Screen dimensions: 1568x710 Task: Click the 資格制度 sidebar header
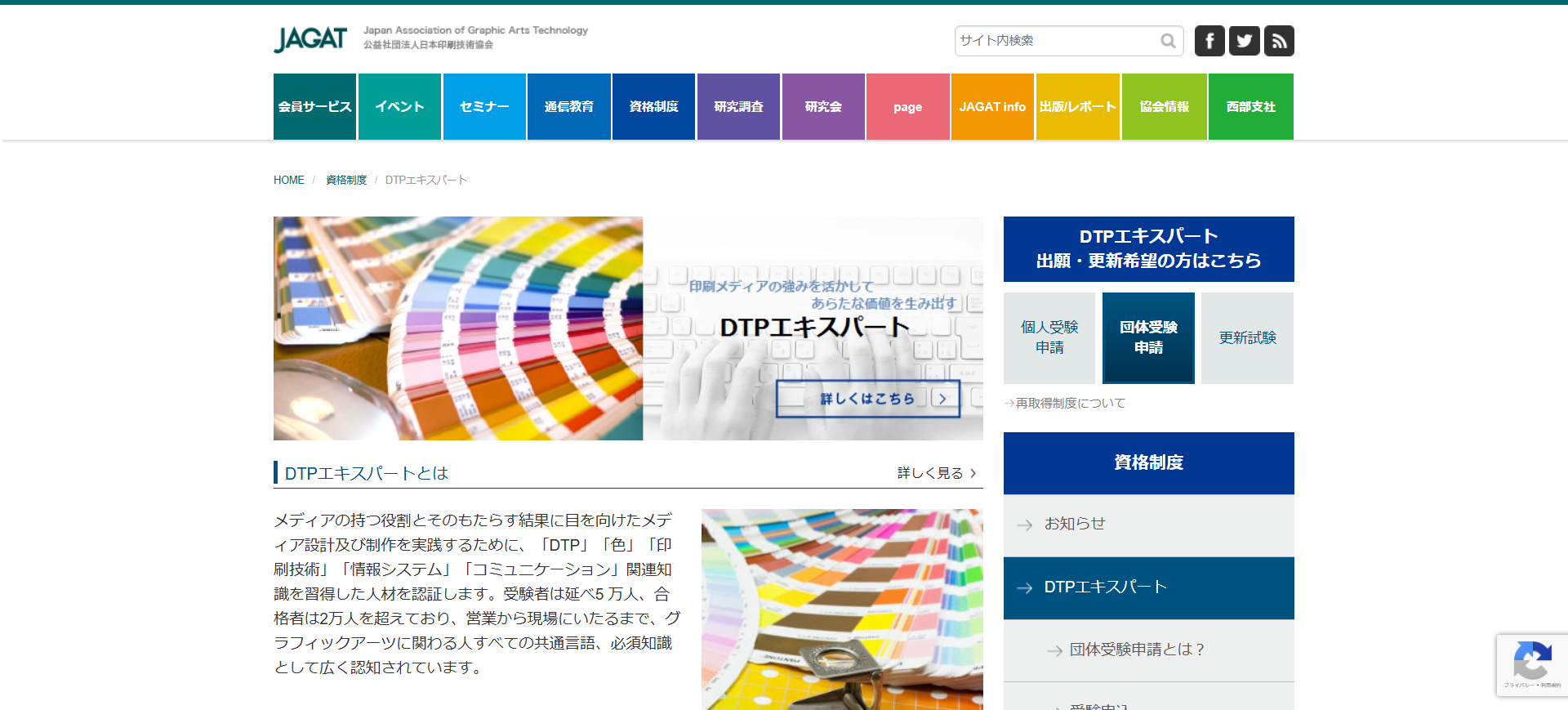(x=1149, y=463)
